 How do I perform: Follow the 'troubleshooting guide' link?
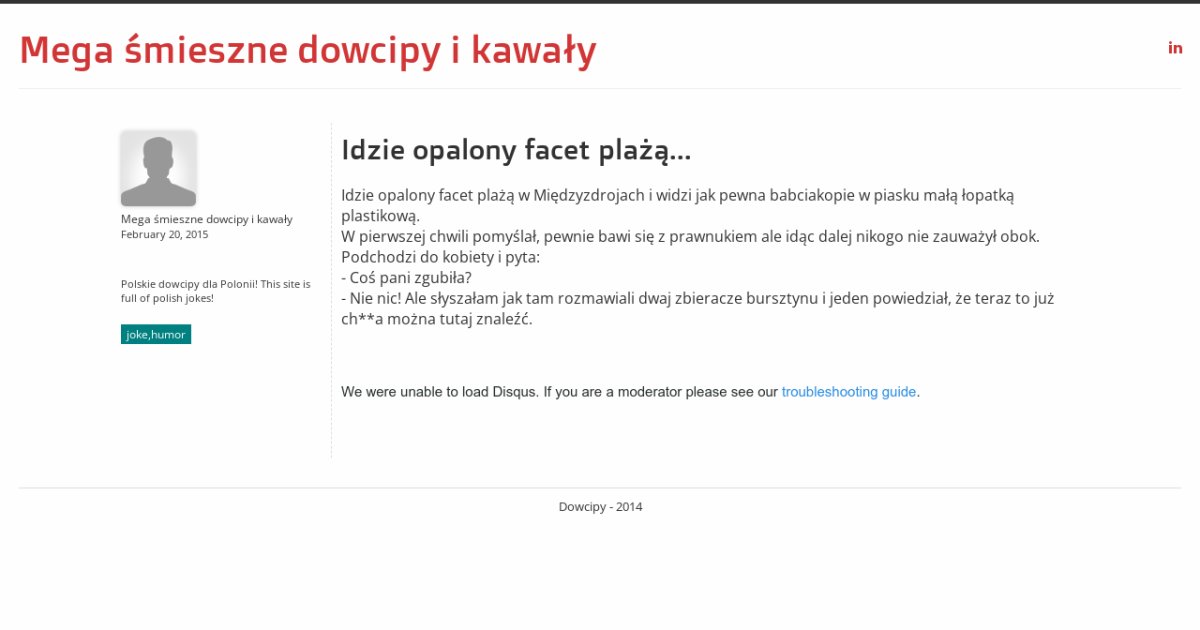pos(848,392)
